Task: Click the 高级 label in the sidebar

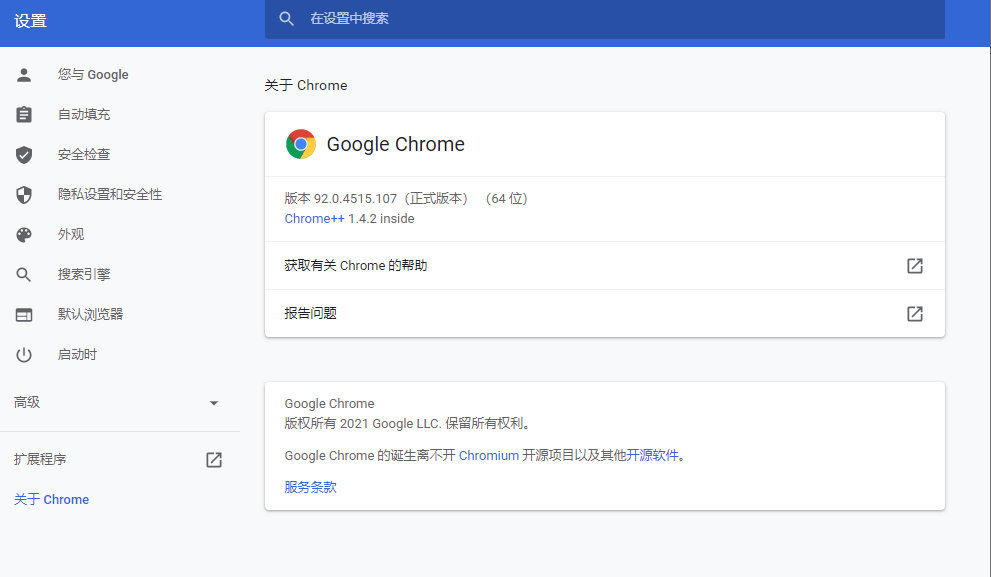Action: (x=27, y=403)
